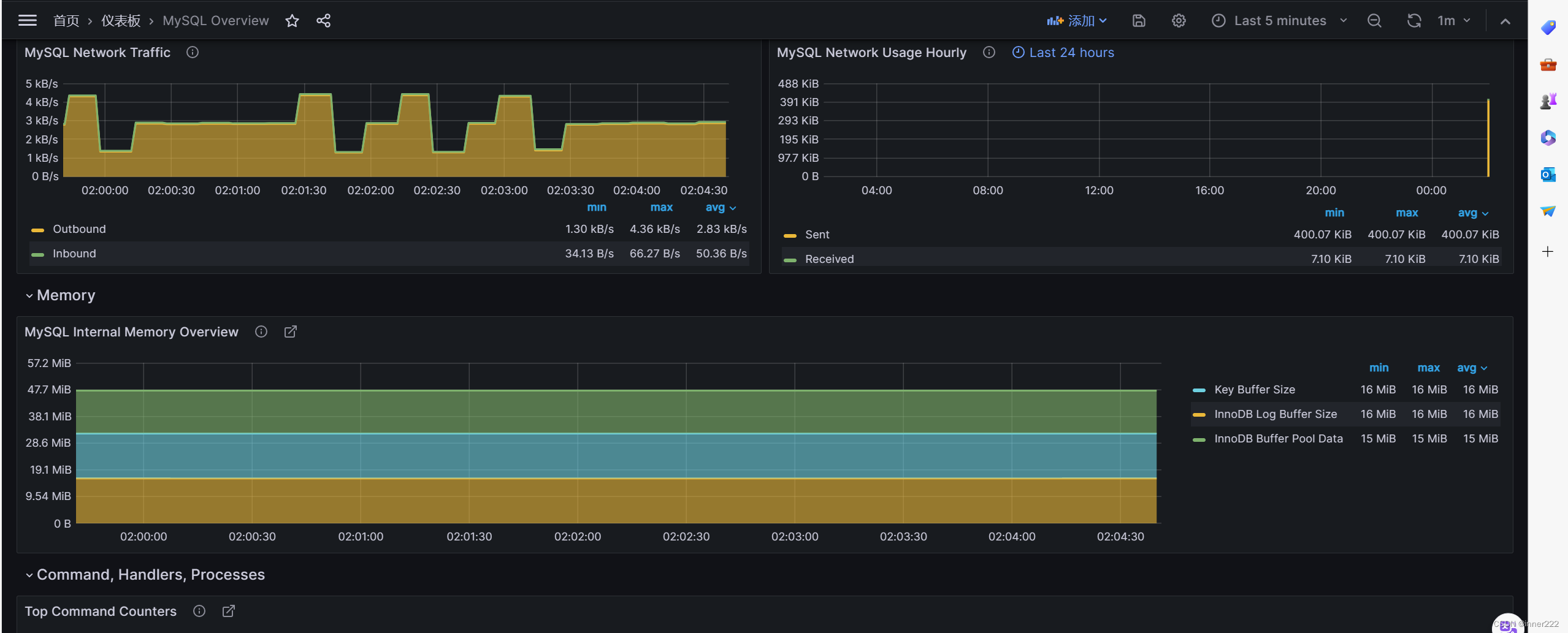Collapse top toolbar with chevron-up icon

coord(1505,21)
